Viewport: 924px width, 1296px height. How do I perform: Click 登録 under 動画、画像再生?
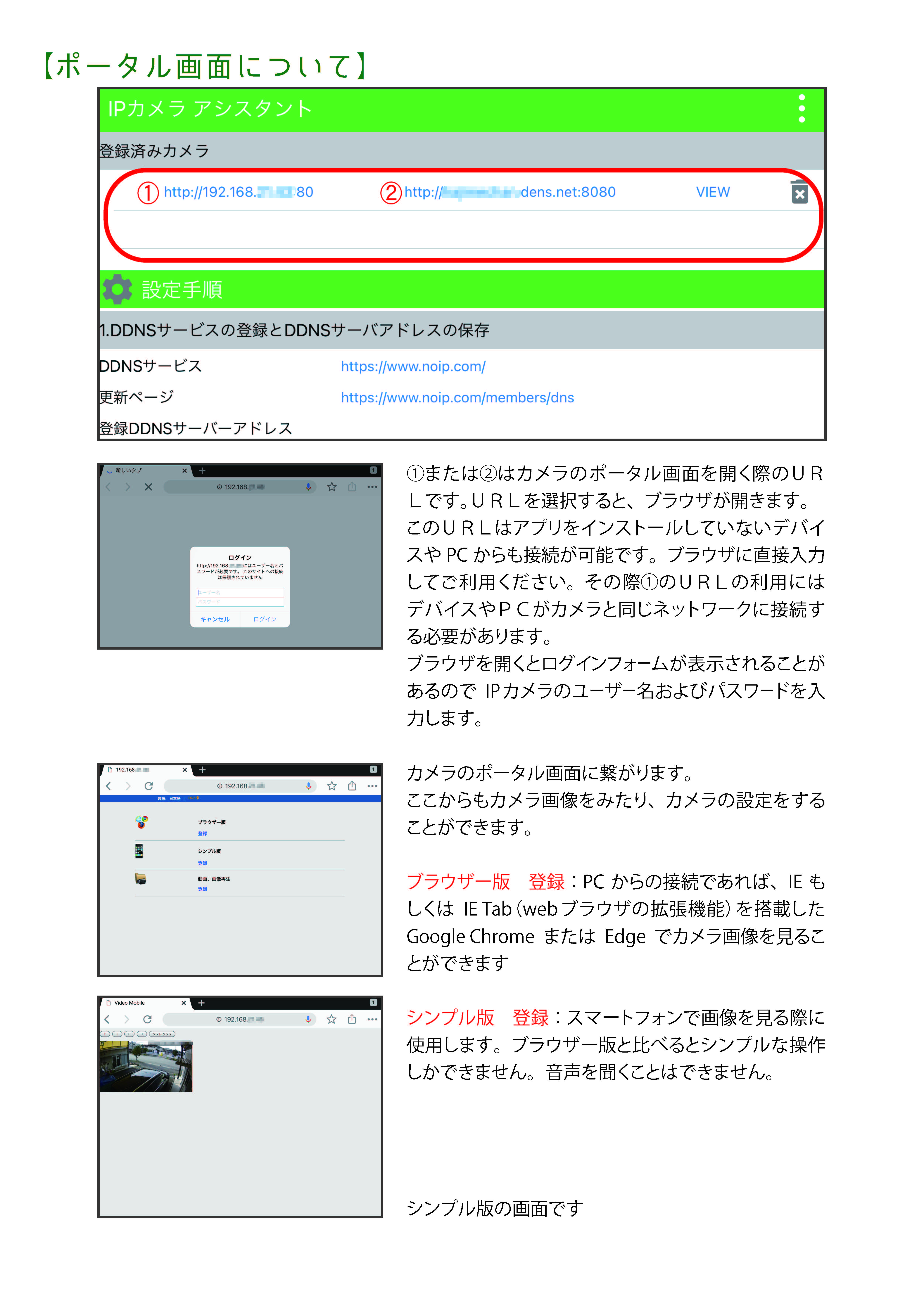click(203, 889)
